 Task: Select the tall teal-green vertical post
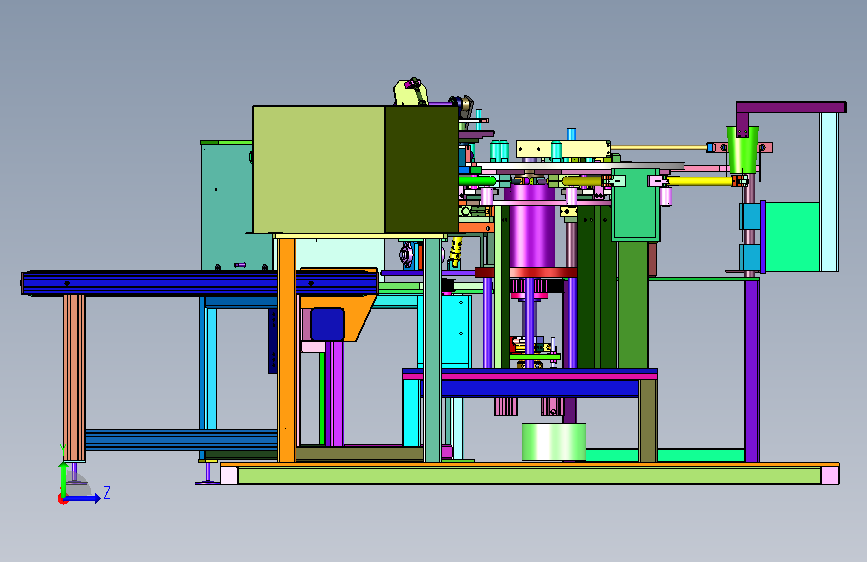[432, 350]
